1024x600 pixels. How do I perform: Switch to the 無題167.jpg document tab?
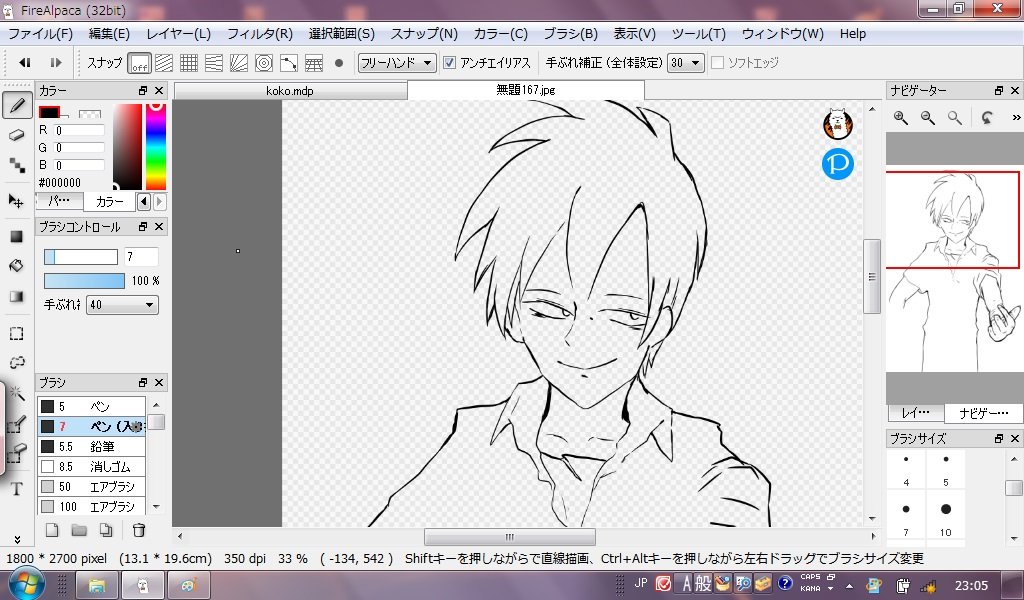[526, 89]
